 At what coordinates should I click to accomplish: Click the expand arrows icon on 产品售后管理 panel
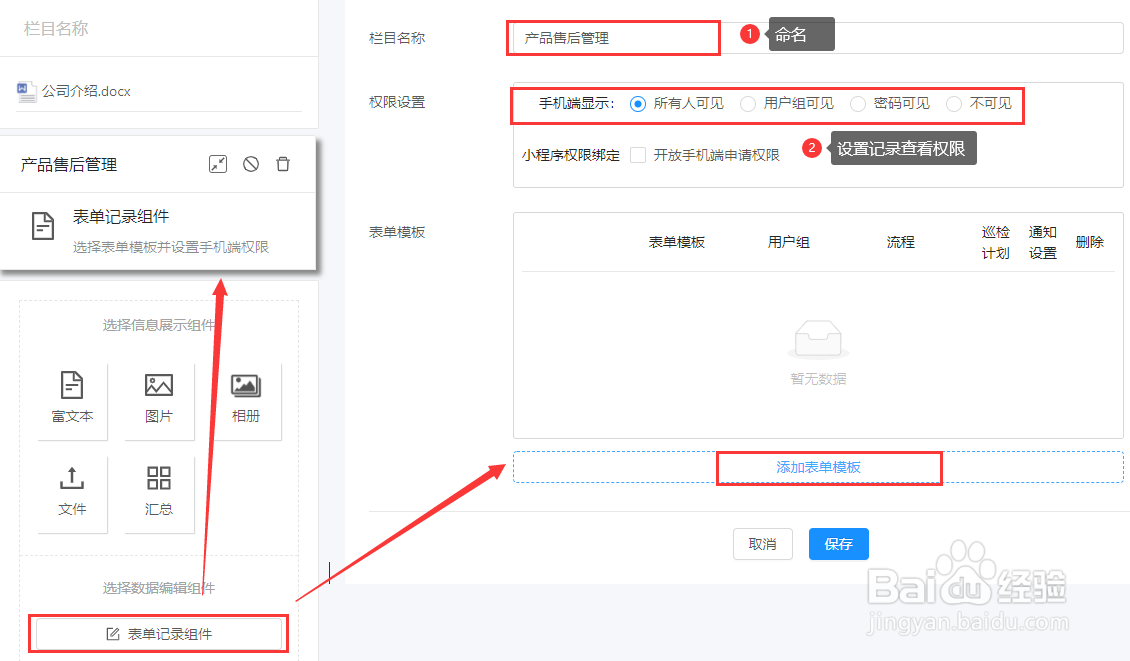[x=218, y=164]
